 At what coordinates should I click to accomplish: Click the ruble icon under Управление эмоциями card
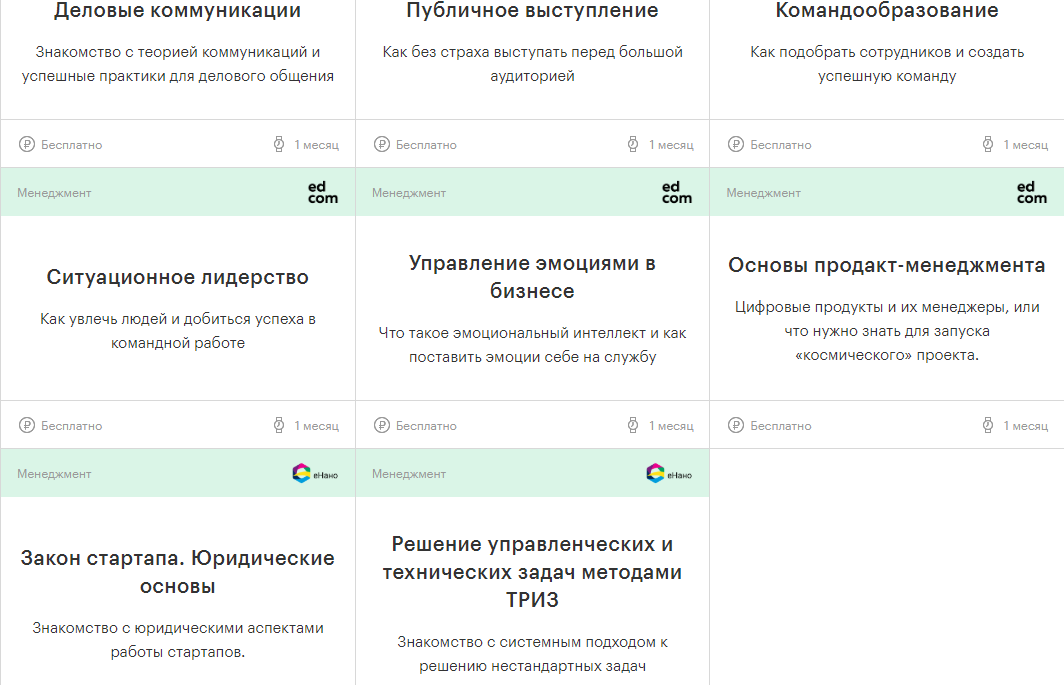coord(381,426)
